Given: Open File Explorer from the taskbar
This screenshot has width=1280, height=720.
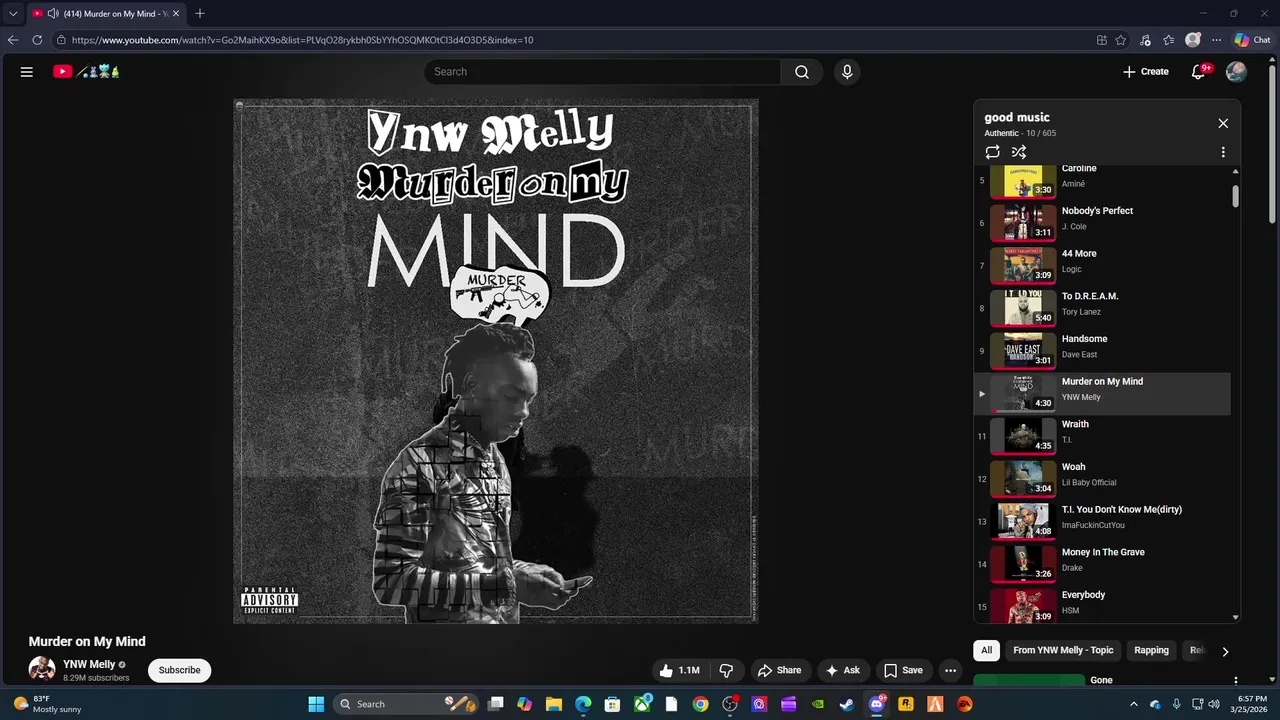Looking at the screenshot, I should click(x=554, y=704).
